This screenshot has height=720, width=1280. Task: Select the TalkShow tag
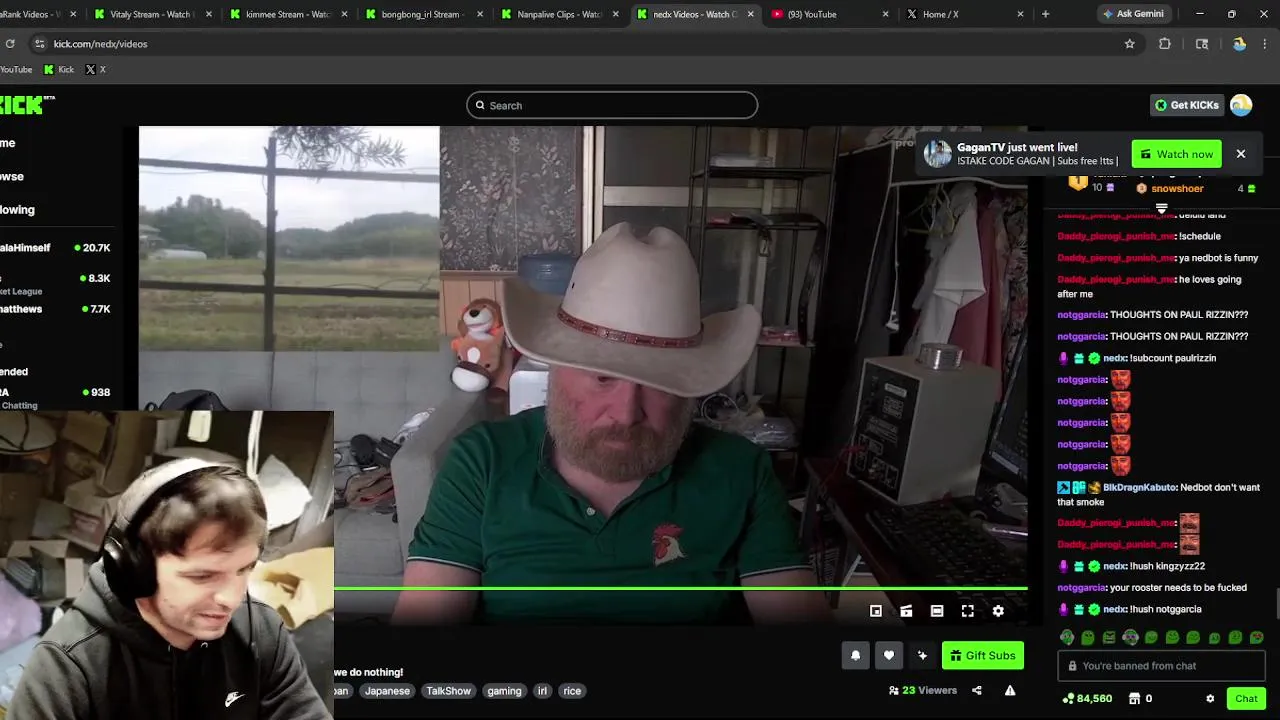pyautogui.click(x=448, y=691)
